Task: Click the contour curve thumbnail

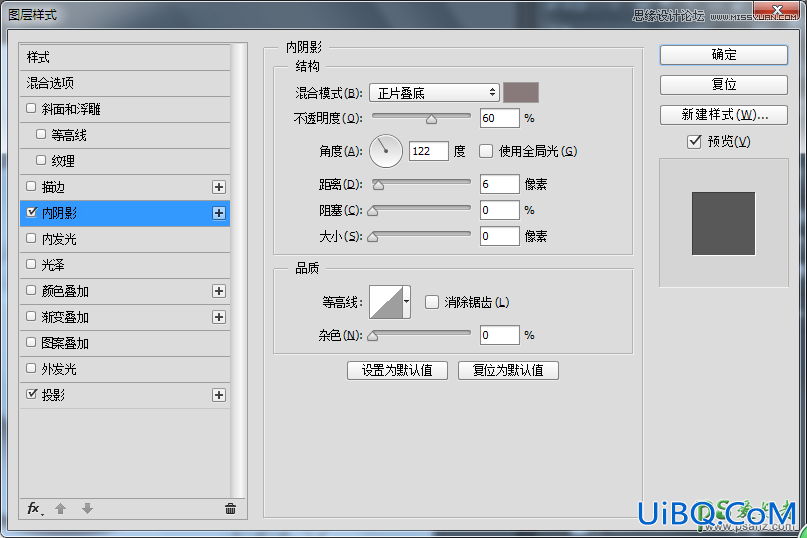Action: pyautogui.click(x=387, y=302)
